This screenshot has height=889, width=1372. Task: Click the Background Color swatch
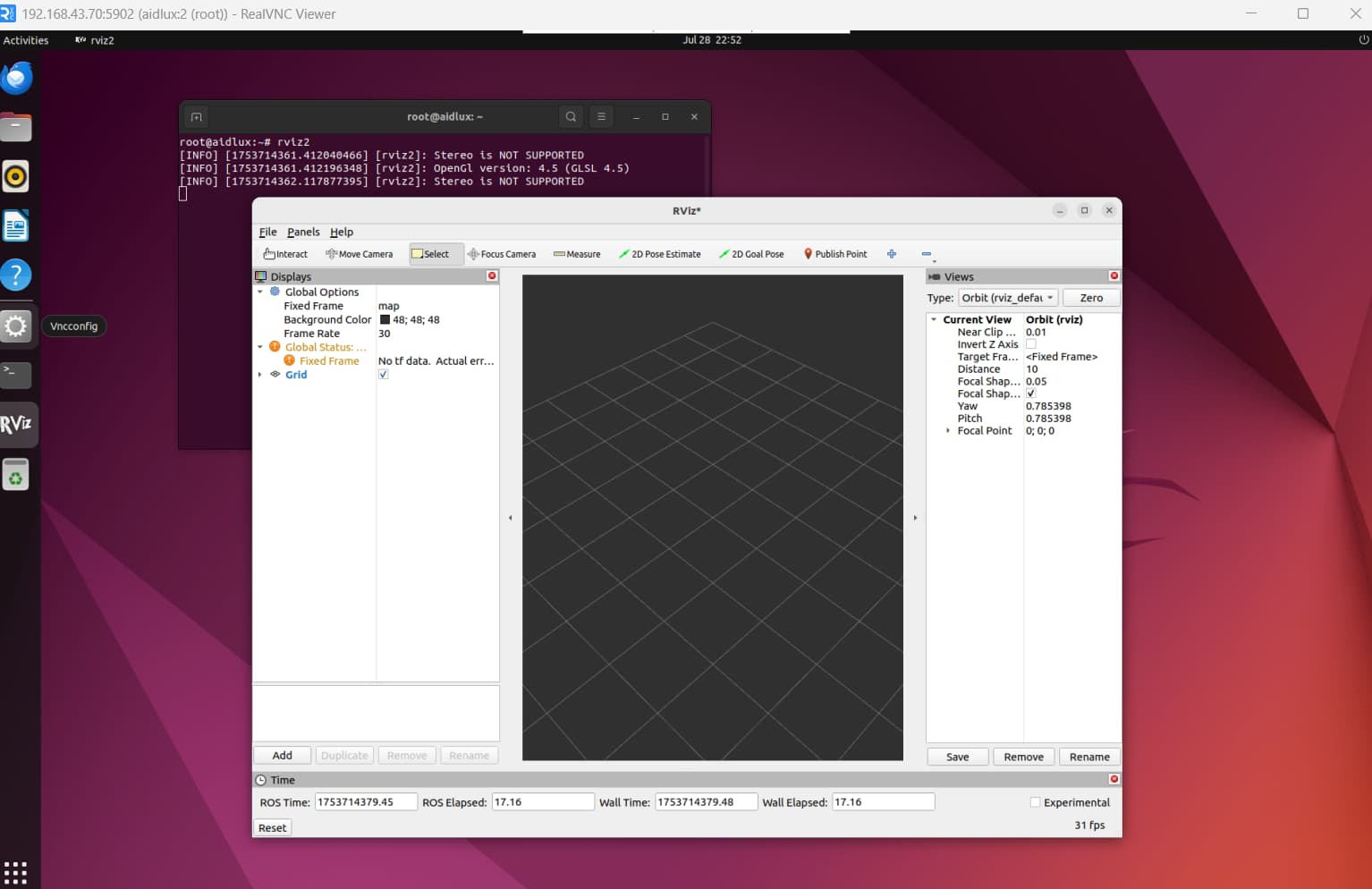click(x=385, y=320)
